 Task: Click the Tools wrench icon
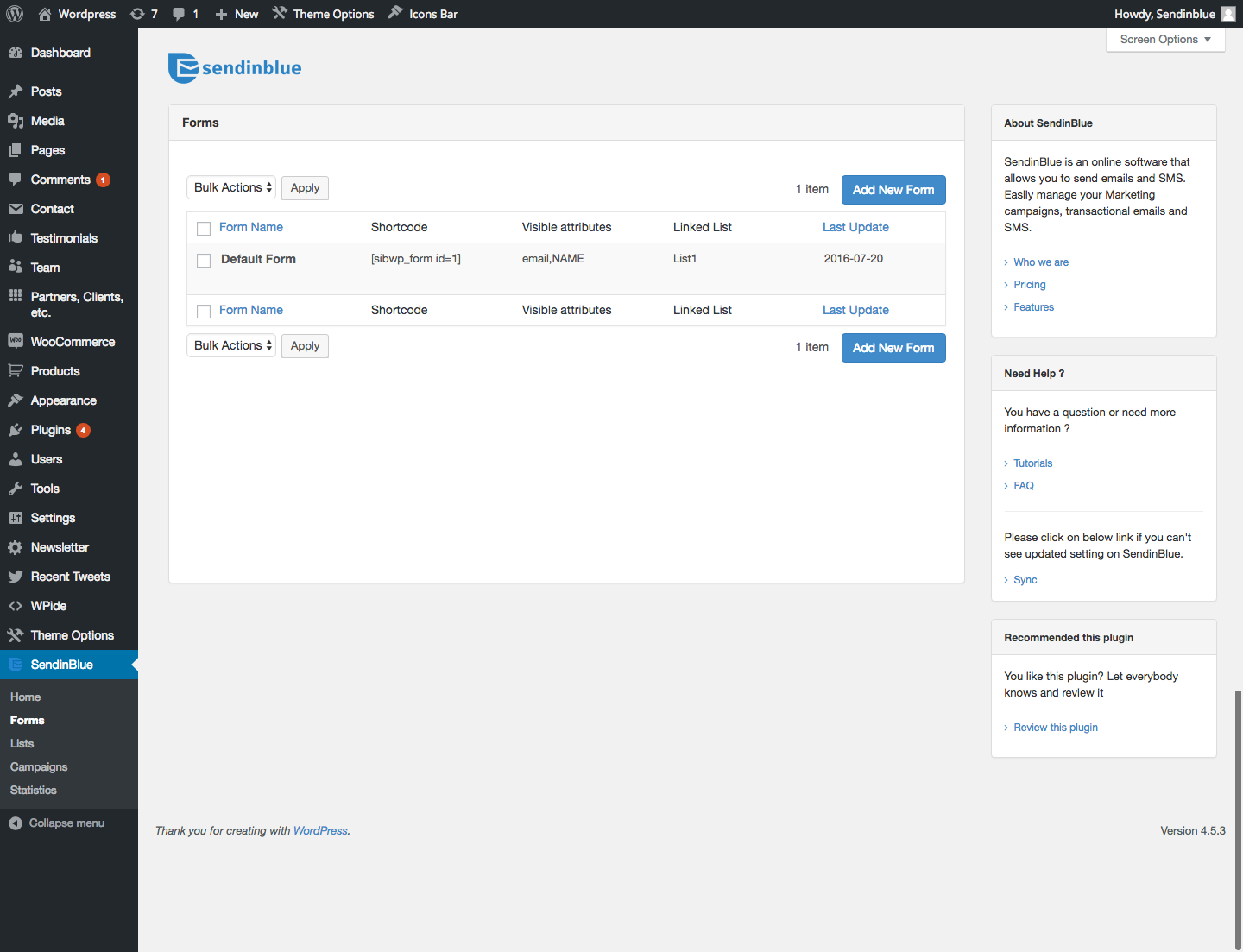coord(16,489)
